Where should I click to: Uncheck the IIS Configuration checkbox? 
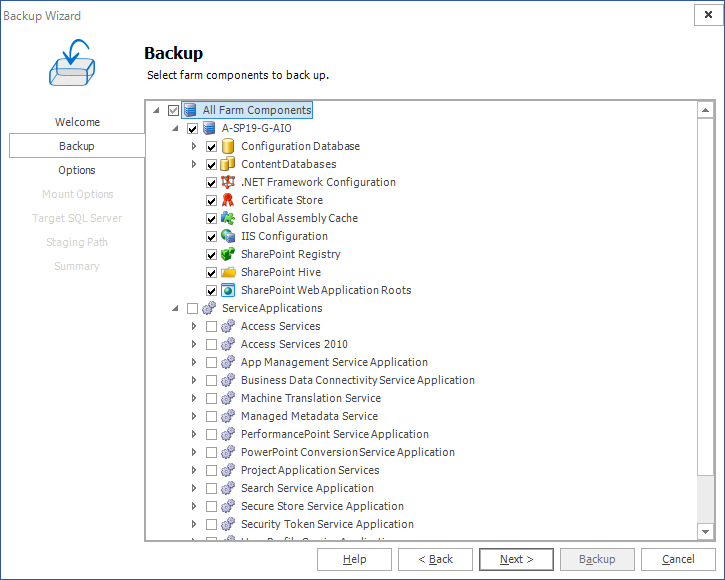211,237
